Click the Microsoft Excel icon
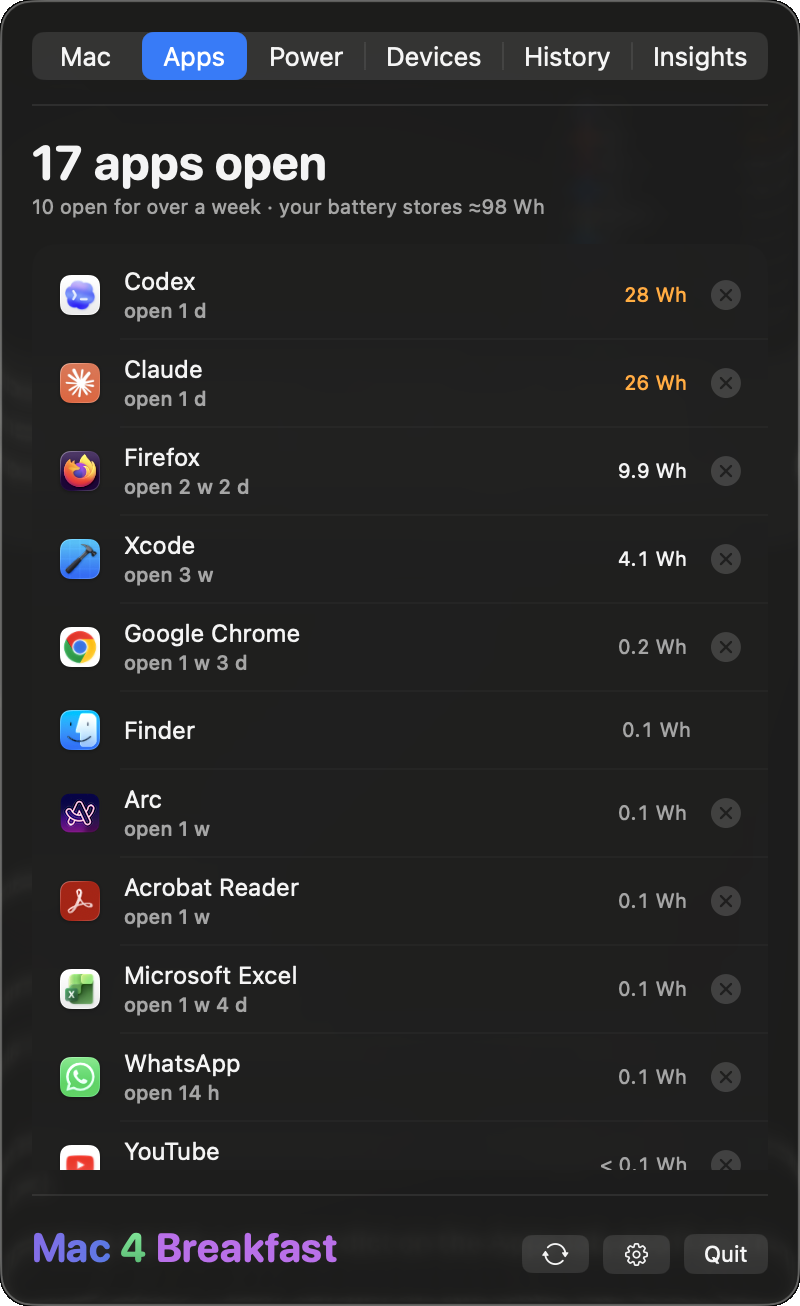 (x=80, y=989)
